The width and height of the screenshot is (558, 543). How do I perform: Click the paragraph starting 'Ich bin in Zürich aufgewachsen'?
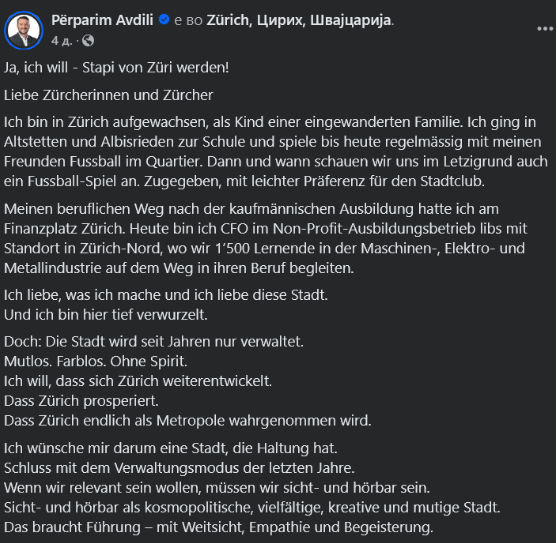pyautogui.click(x=276, y=152)
